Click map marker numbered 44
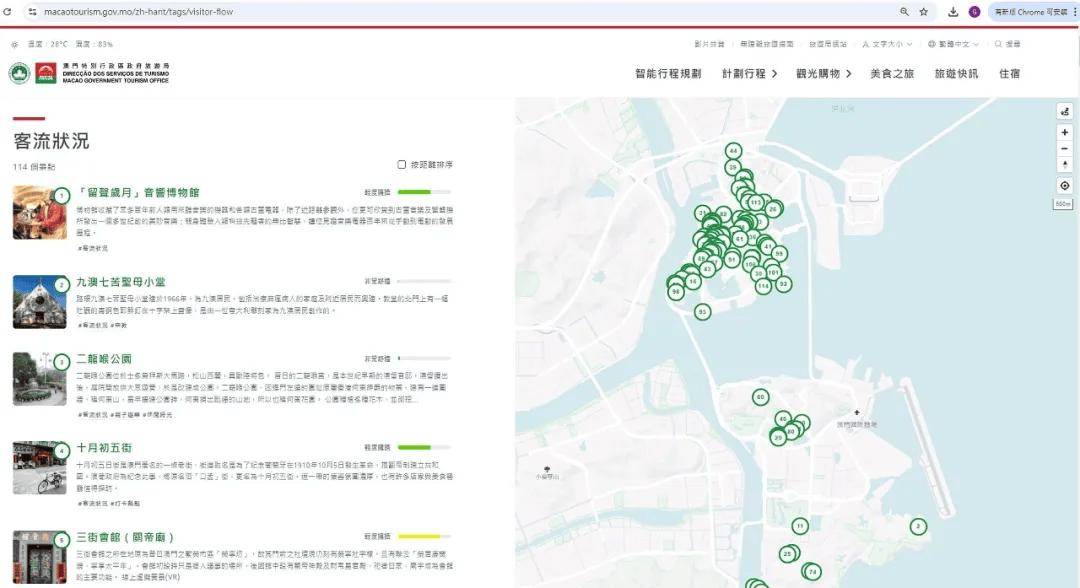This screenshot has height=588, width=1080. pos(733,150)
